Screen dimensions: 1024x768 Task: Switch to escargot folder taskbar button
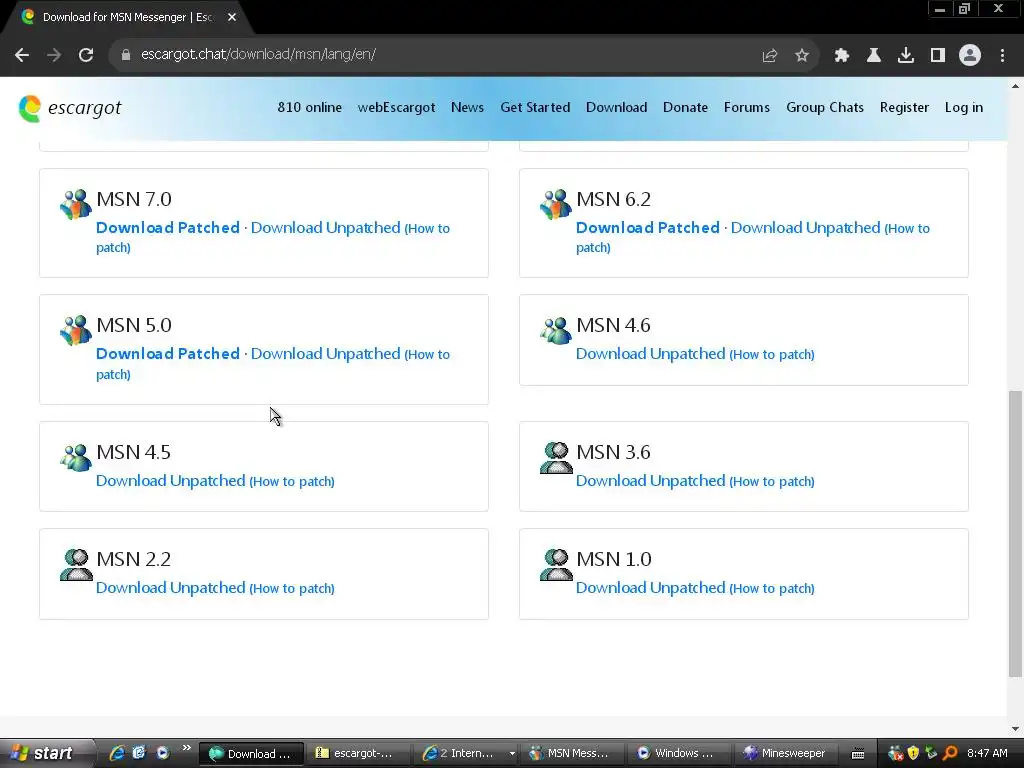pos(359,754)
